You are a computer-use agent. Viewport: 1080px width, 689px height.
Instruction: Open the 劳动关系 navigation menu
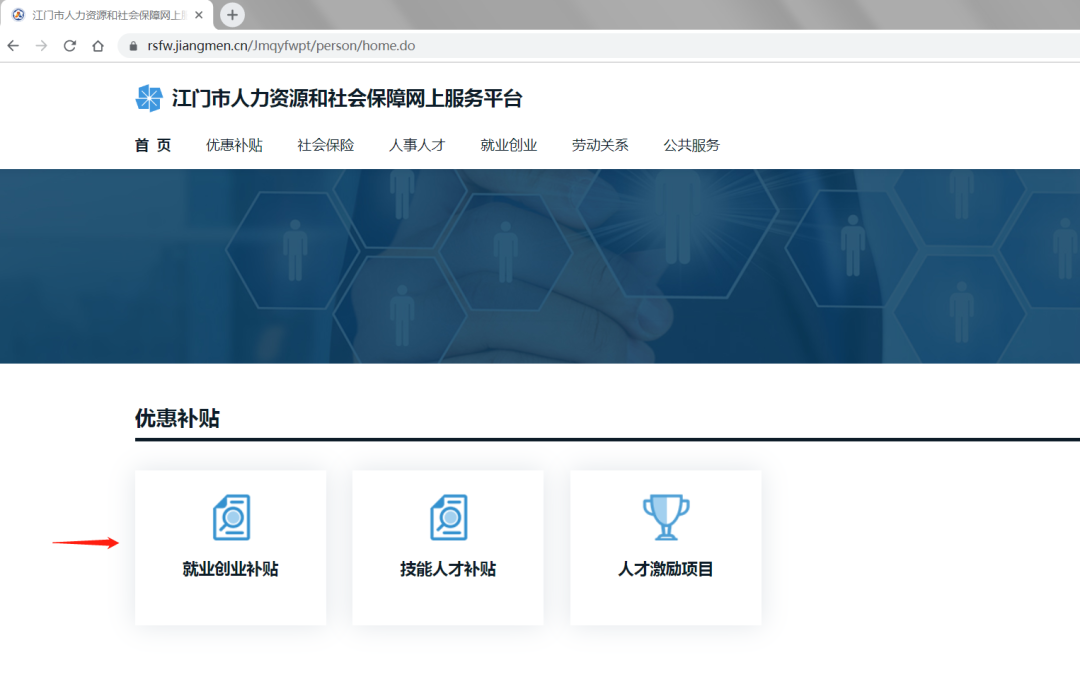[600, 145]
